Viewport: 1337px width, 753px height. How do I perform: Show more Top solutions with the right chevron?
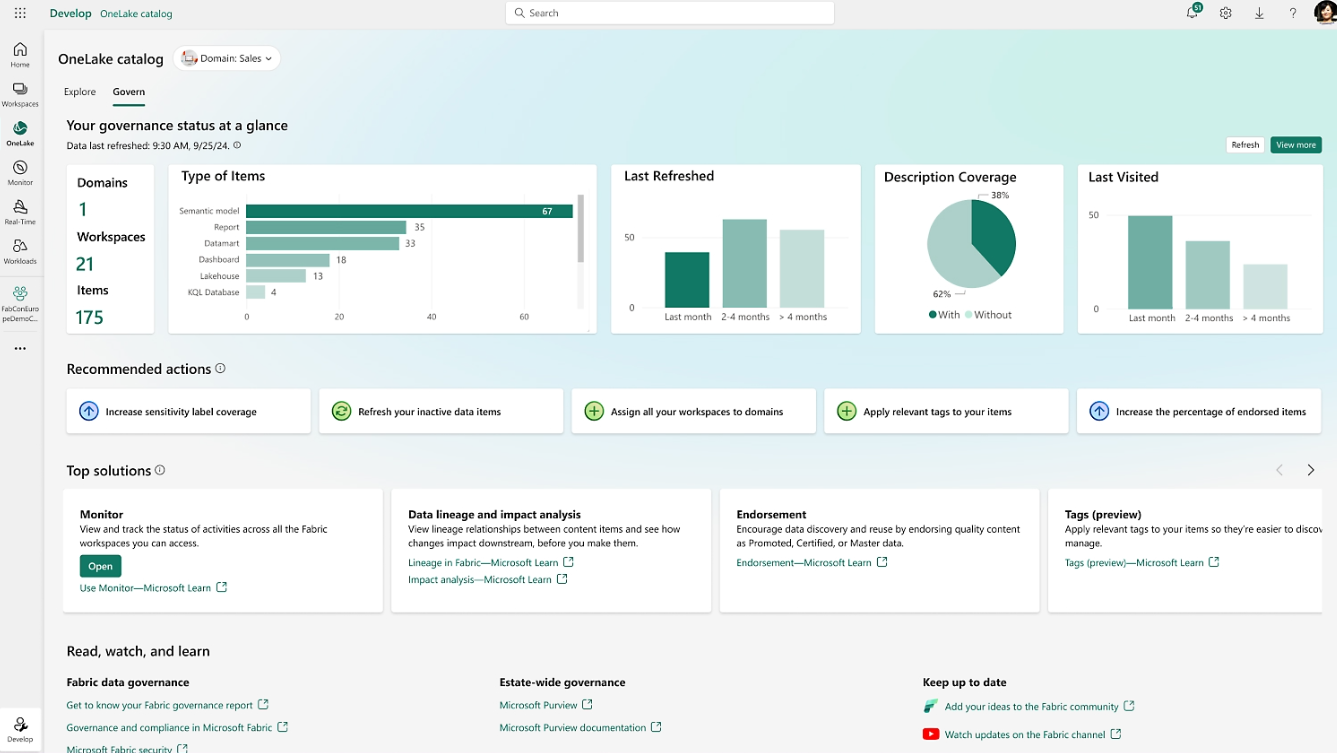click(1310, 470)
